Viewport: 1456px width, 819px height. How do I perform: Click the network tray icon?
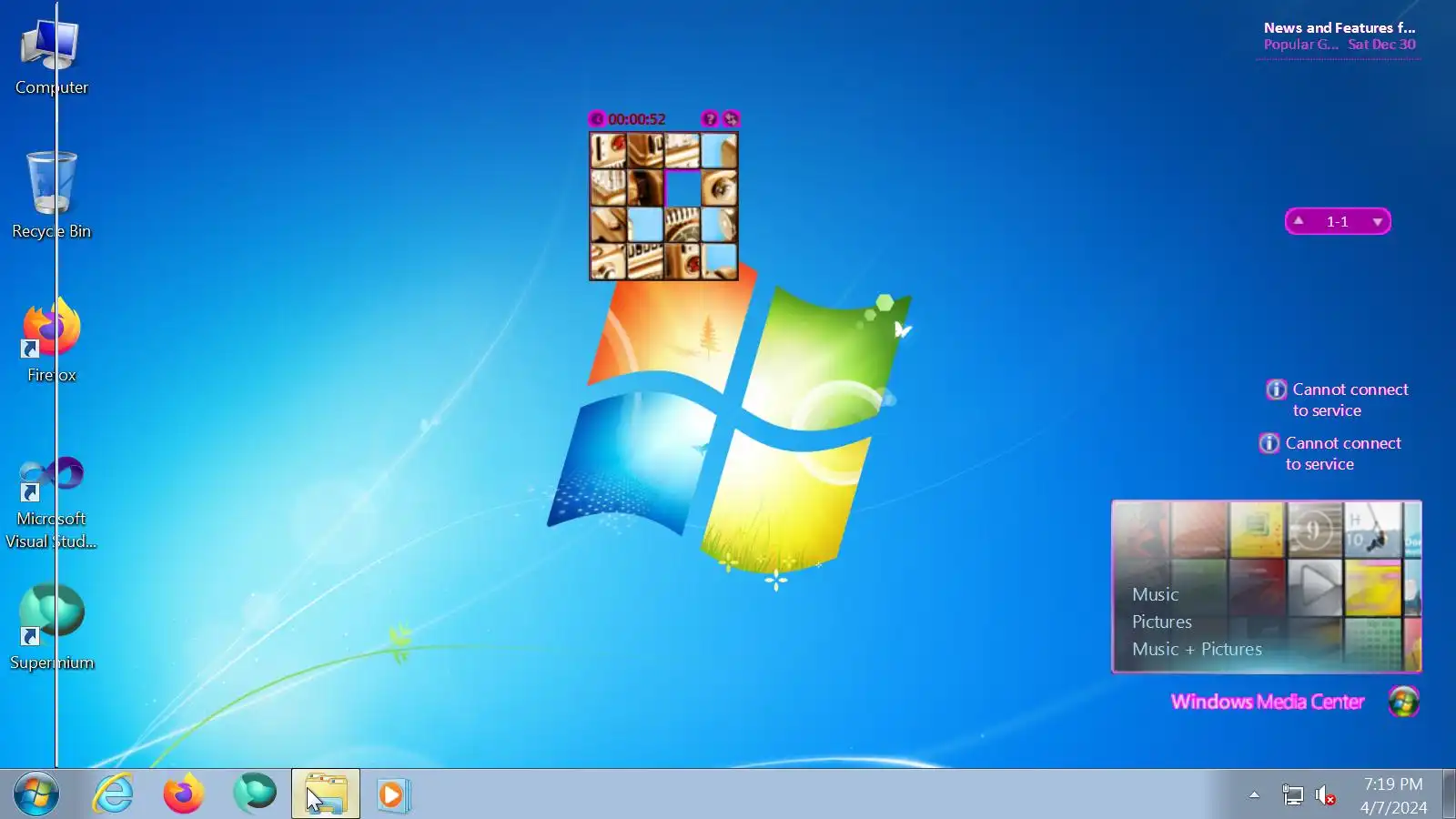1292,794
